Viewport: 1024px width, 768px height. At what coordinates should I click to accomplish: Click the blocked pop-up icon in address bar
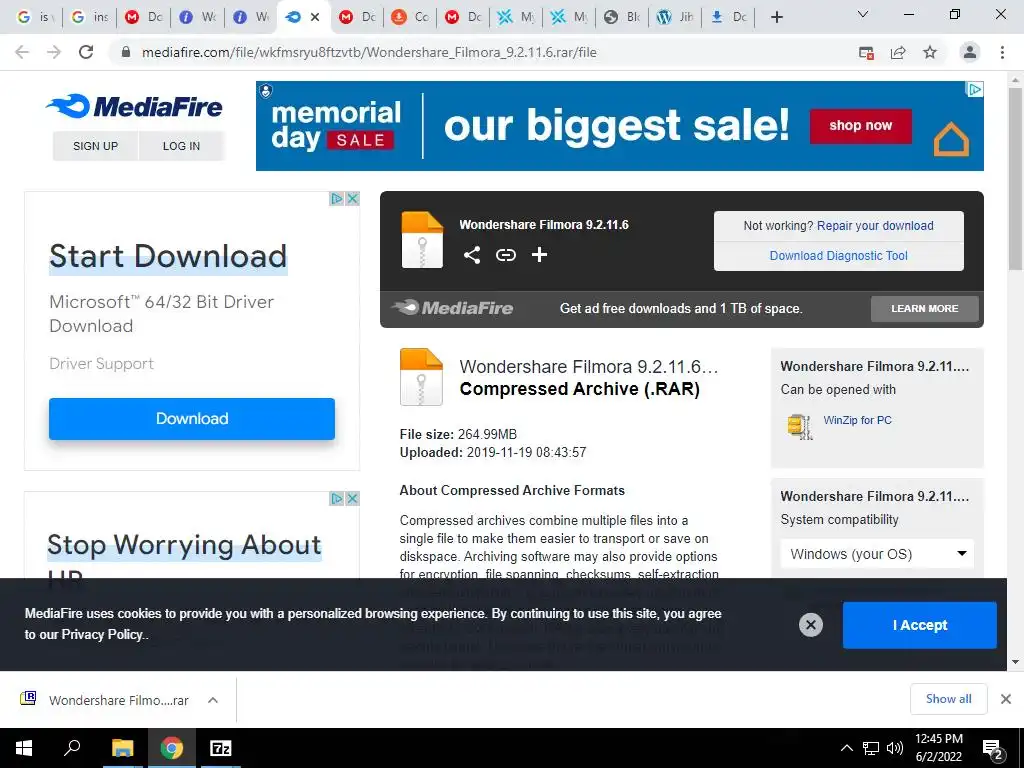point(866,53)
